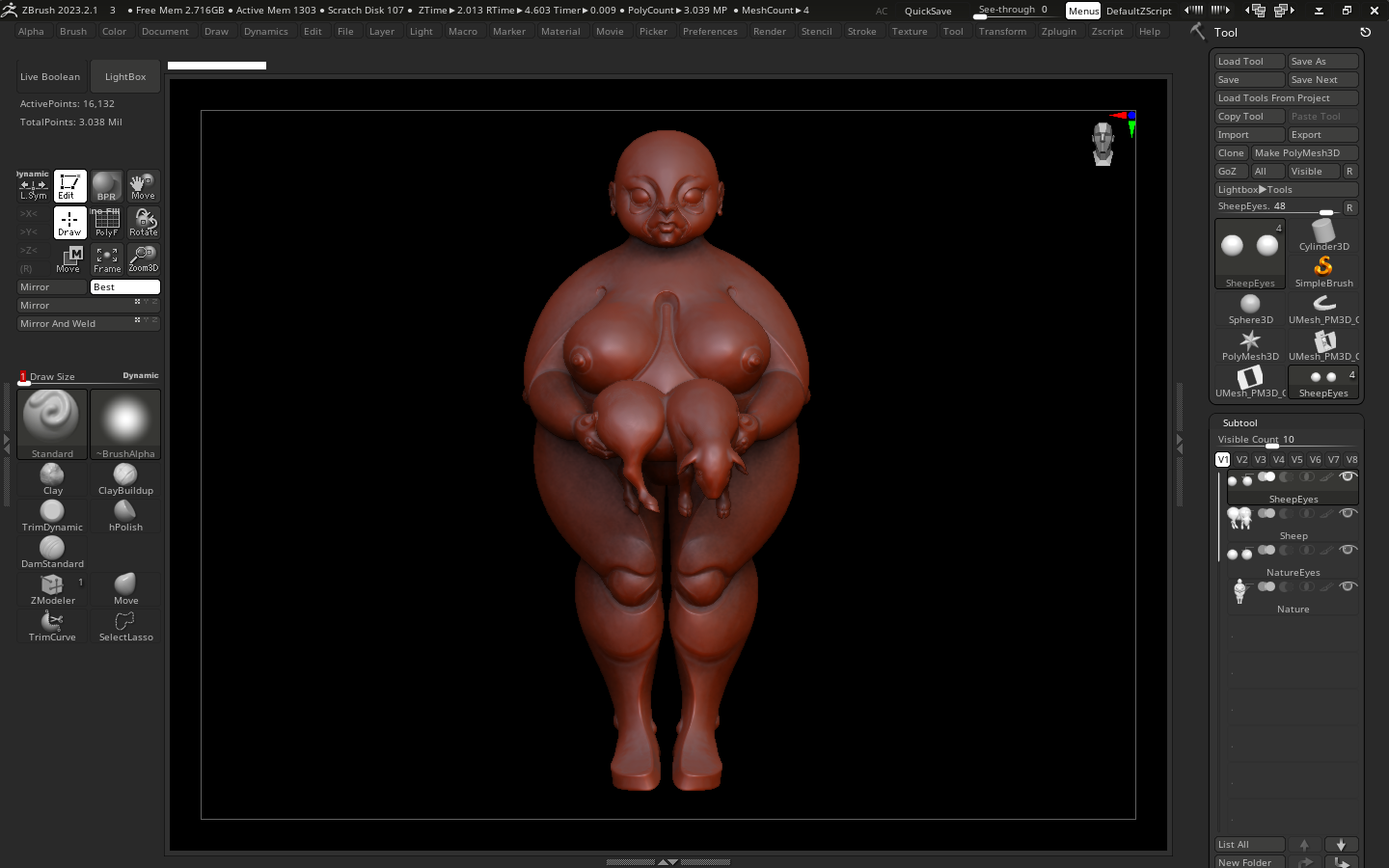Toggle visibility of Nature subtool
Screen dimensions: 1389x868
coord(1348,586)
